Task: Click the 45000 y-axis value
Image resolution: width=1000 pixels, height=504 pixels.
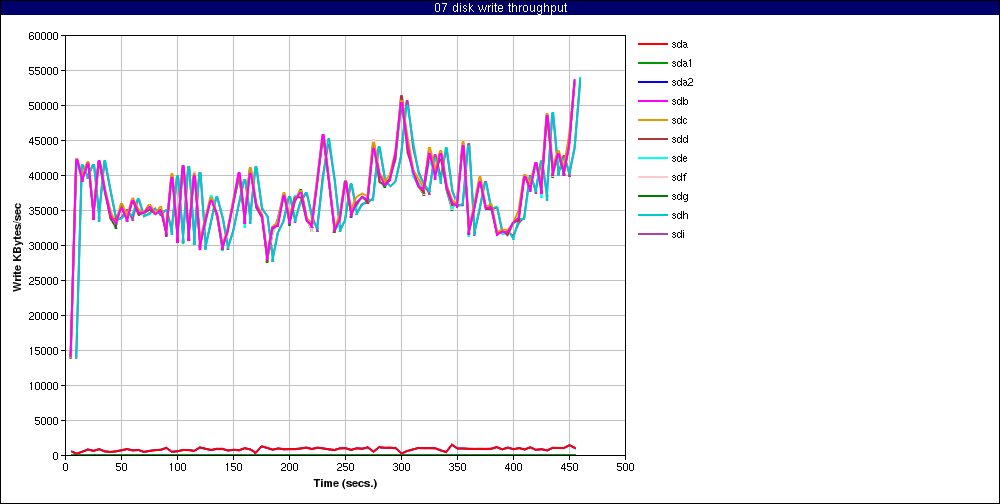Action: point(44,141)
